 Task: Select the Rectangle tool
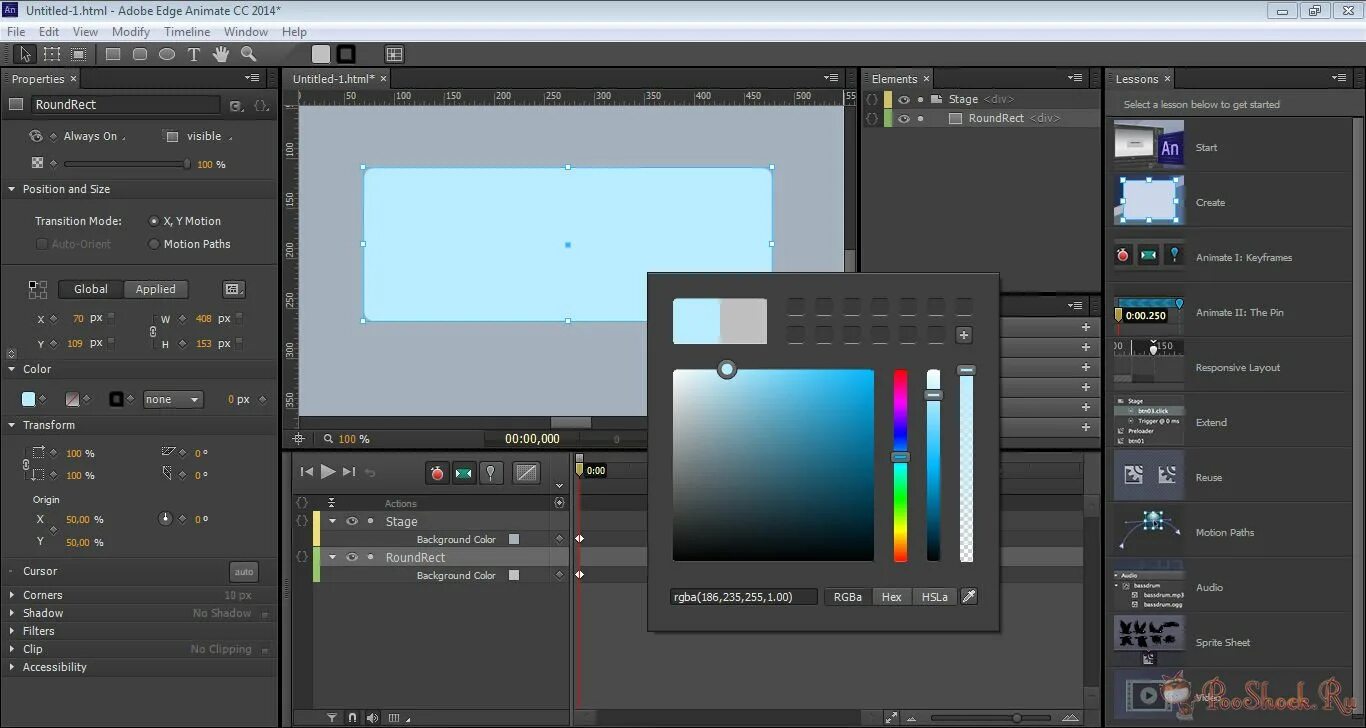click(113, 54)
